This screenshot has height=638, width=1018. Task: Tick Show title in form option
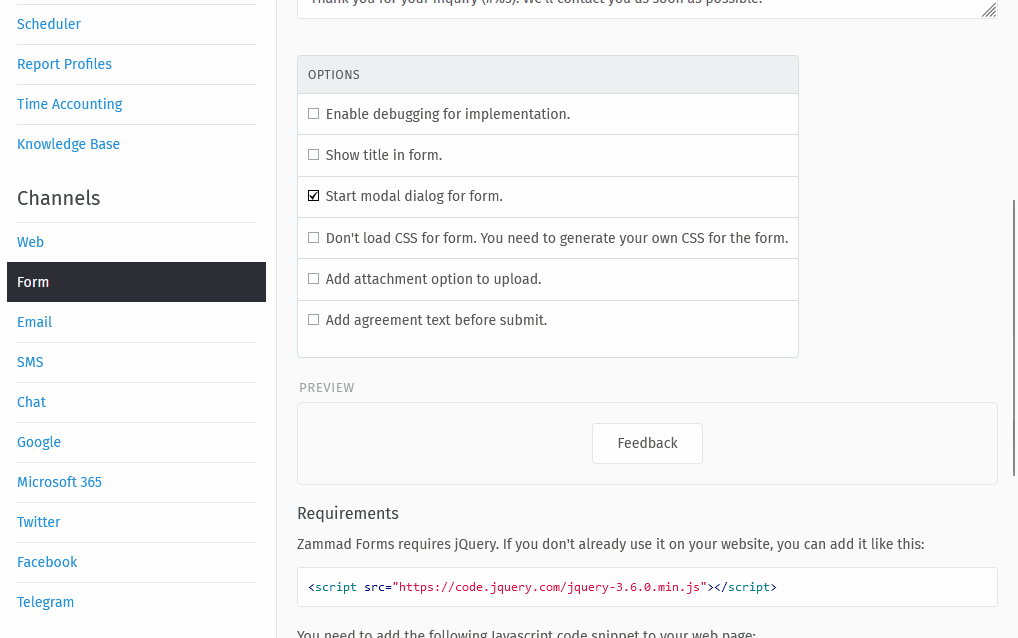314,155
